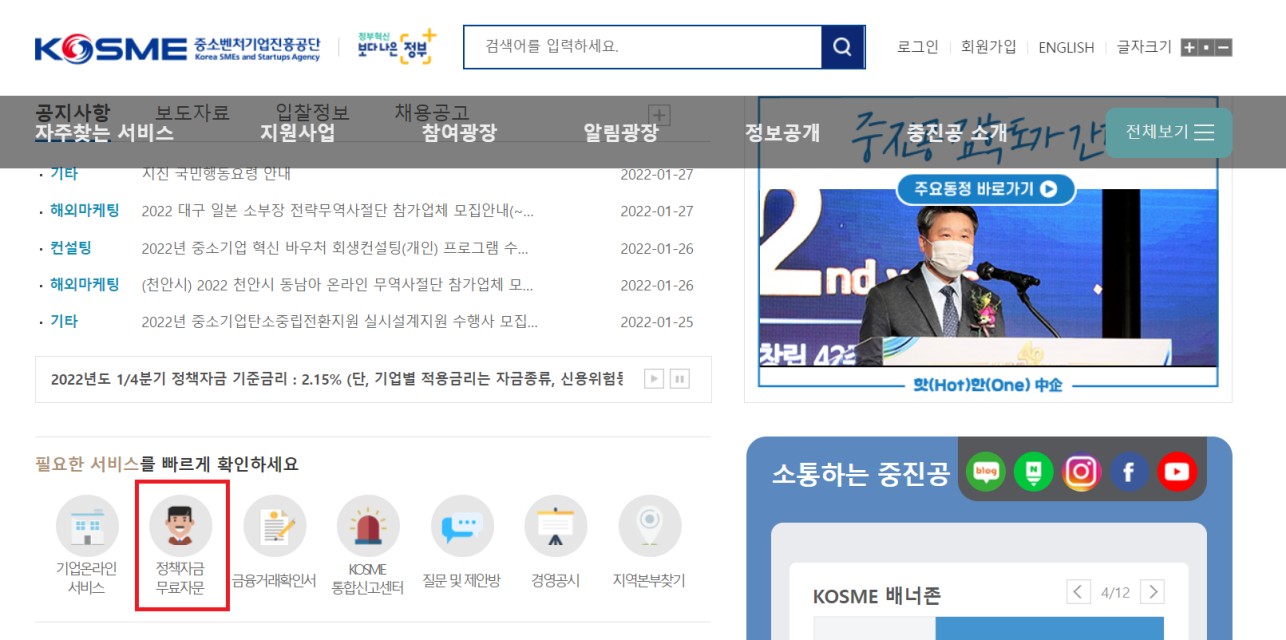The image size is (1286, 640).
Task: Click the KOSME logo
Action: pos(177,47)
